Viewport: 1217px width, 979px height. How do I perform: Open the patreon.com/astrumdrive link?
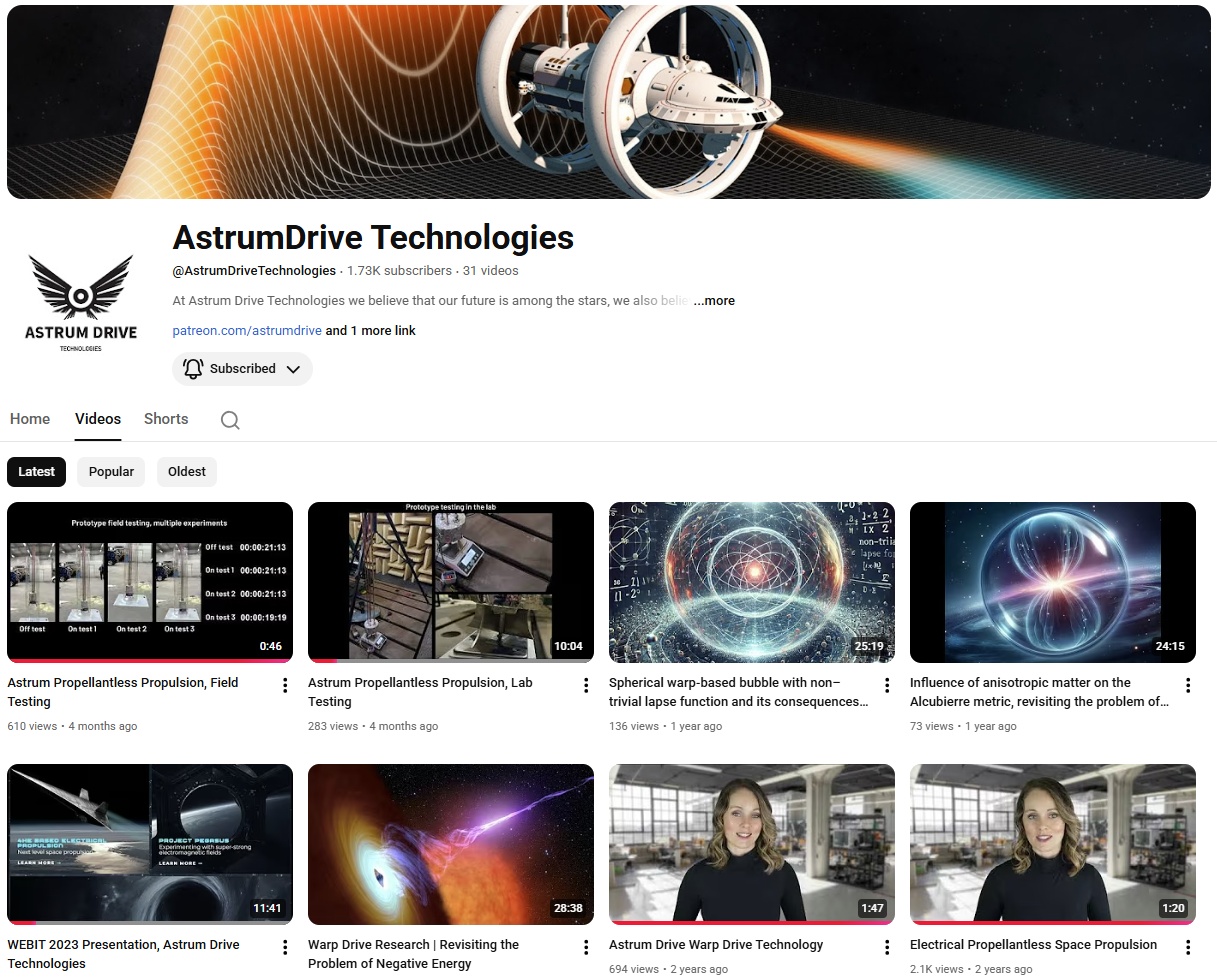click(246, 330)
